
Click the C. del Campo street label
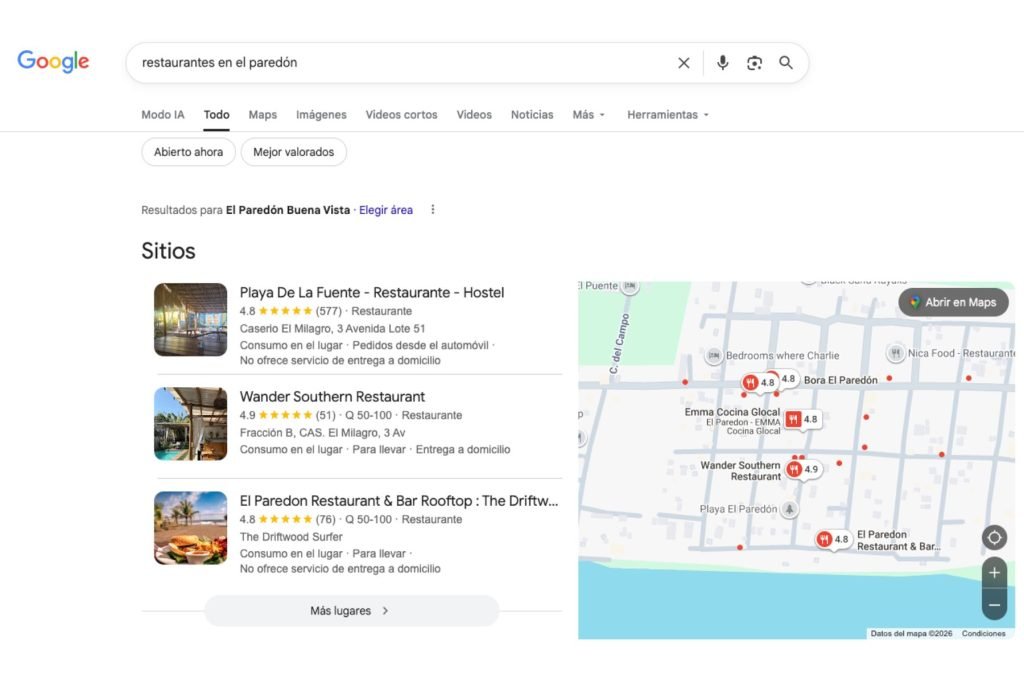pyautogui.click(x=619, y=343)
